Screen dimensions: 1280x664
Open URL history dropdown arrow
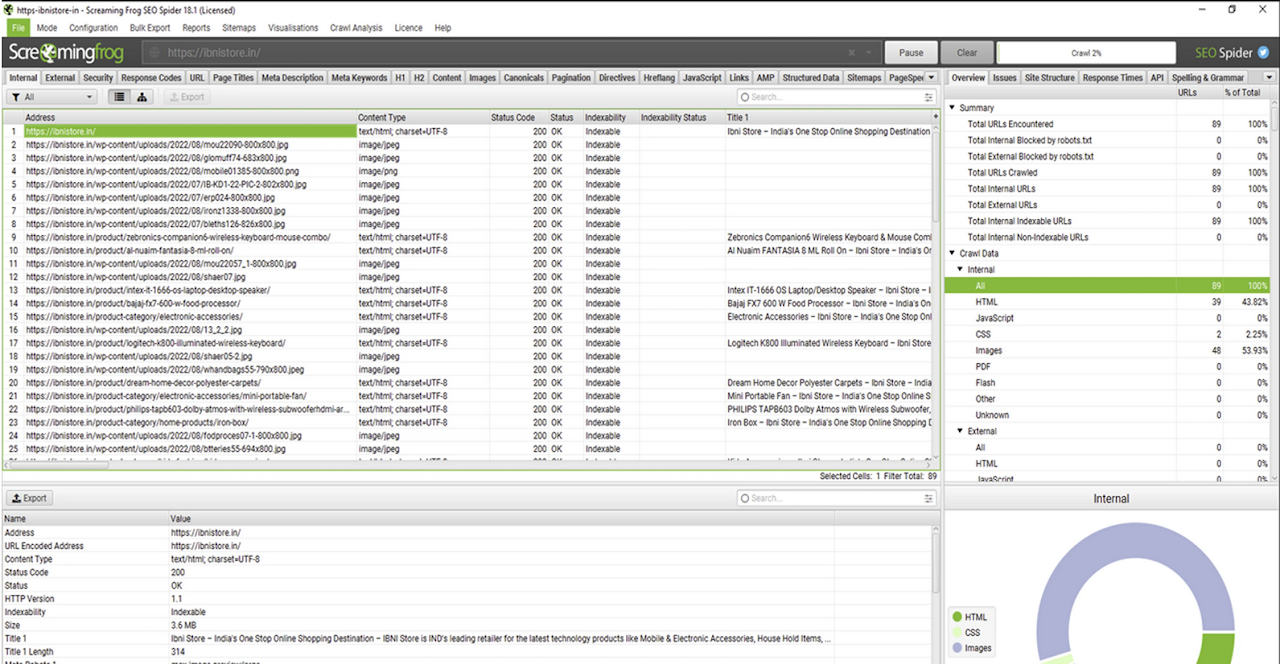pyautogui.click(x=869, y=53)
